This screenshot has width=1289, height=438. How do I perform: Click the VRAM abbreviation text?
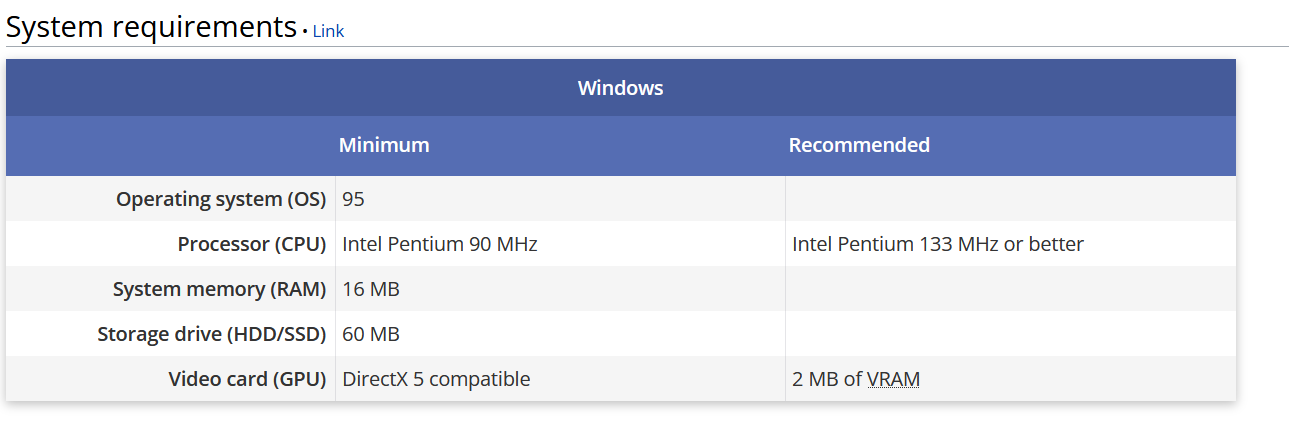pyautogui.click(x=893, y=379)
